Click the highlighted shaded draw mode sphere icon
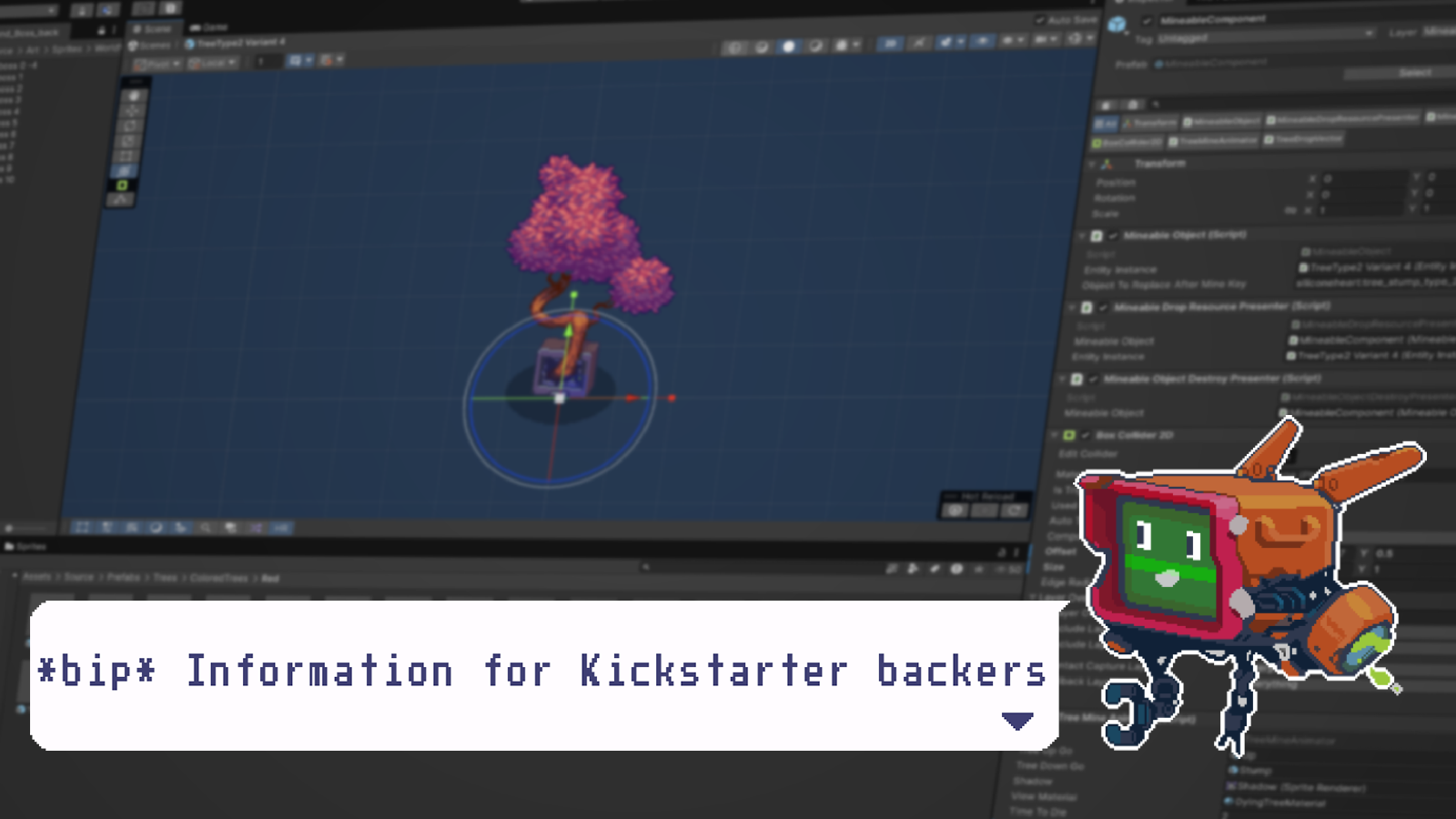1456x819 pixels. coord(789,45)
